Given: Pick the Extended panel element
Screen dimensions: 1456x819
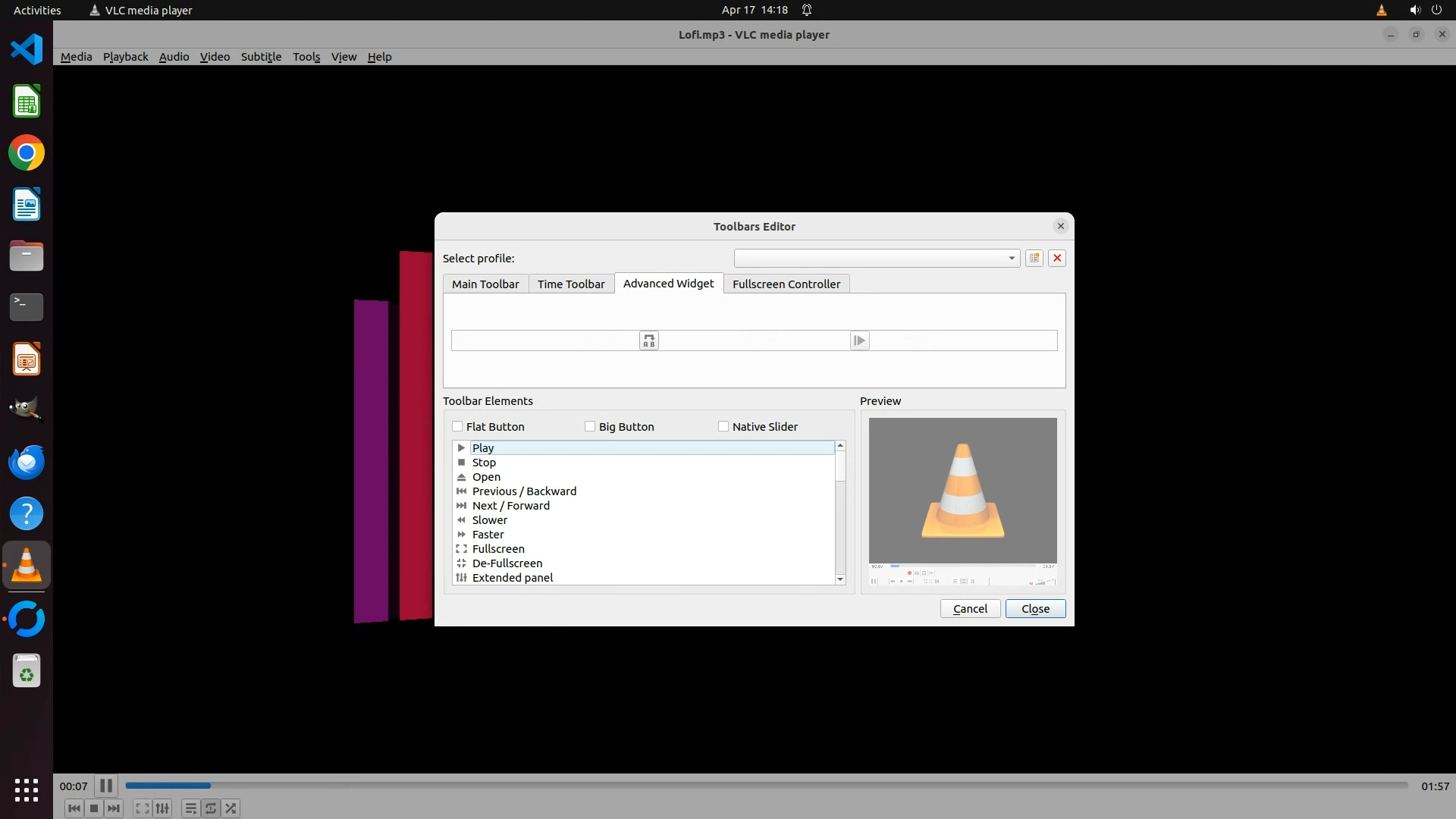Looking at the screenshot, I should tap(512, 578).
